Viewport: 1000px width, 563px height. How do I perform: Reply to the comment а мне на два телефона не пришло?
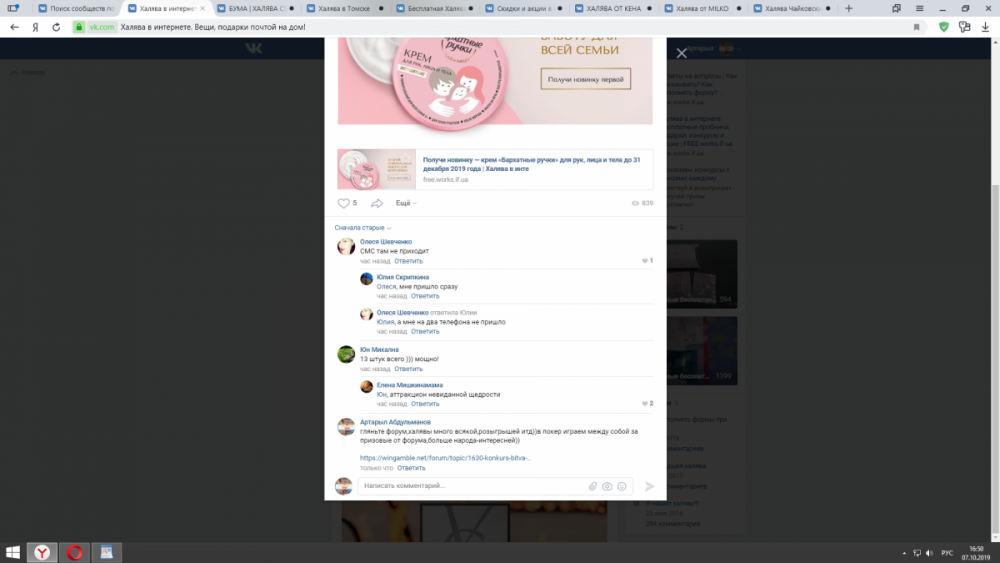(425, 331)
